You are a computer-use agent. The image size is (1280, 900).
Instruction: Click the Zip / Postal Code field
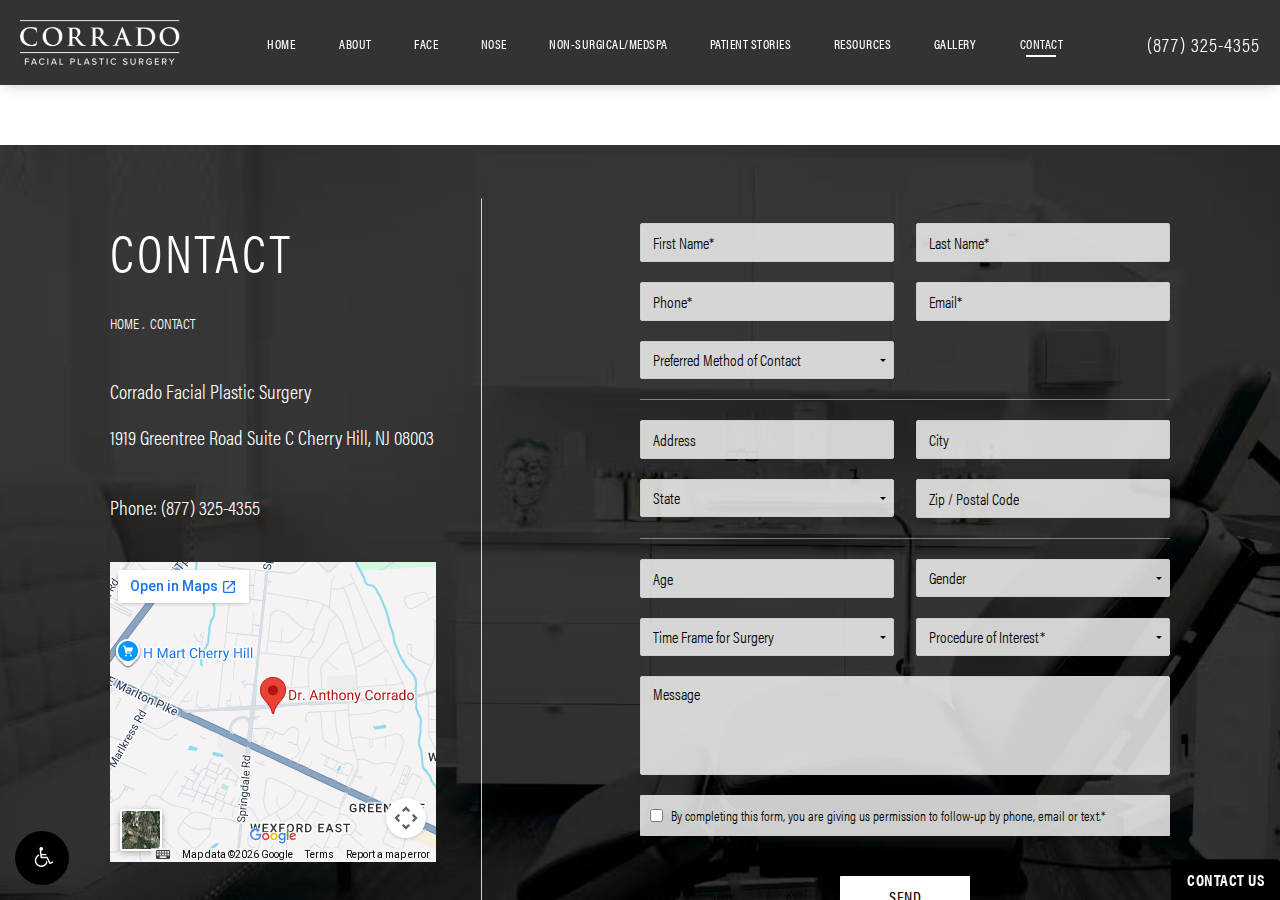point(1043,499)
